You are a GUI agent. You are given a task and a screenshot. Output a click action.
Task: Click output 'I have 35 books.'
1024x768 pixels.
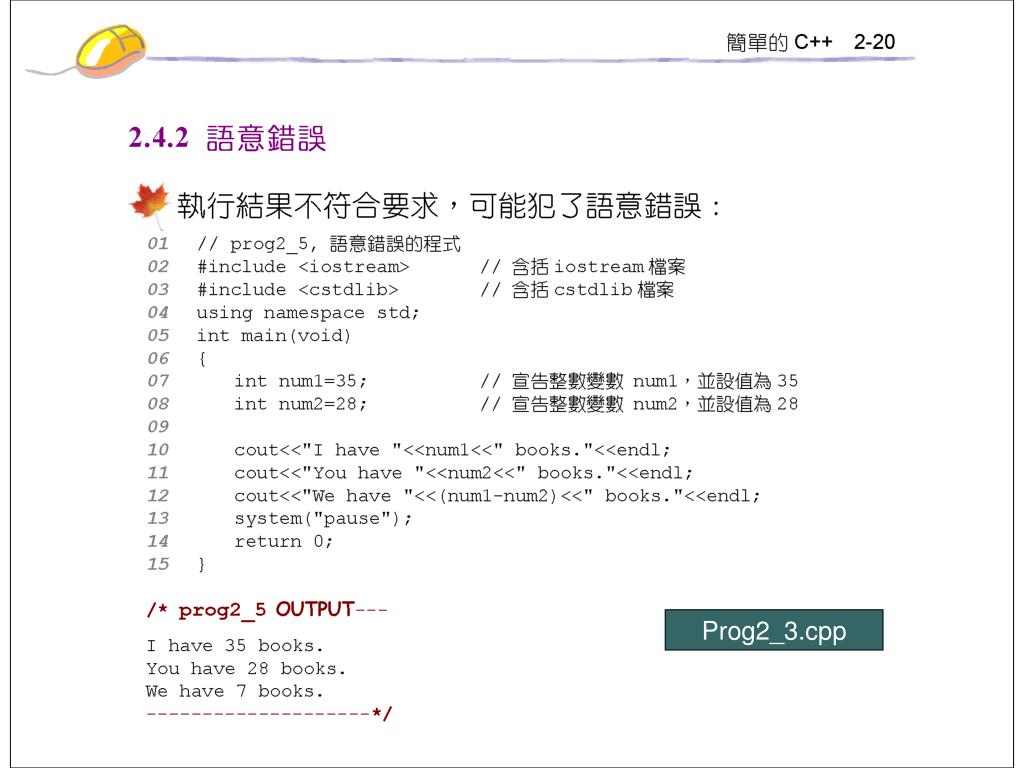pyautogui.click(x=234, y=646)
